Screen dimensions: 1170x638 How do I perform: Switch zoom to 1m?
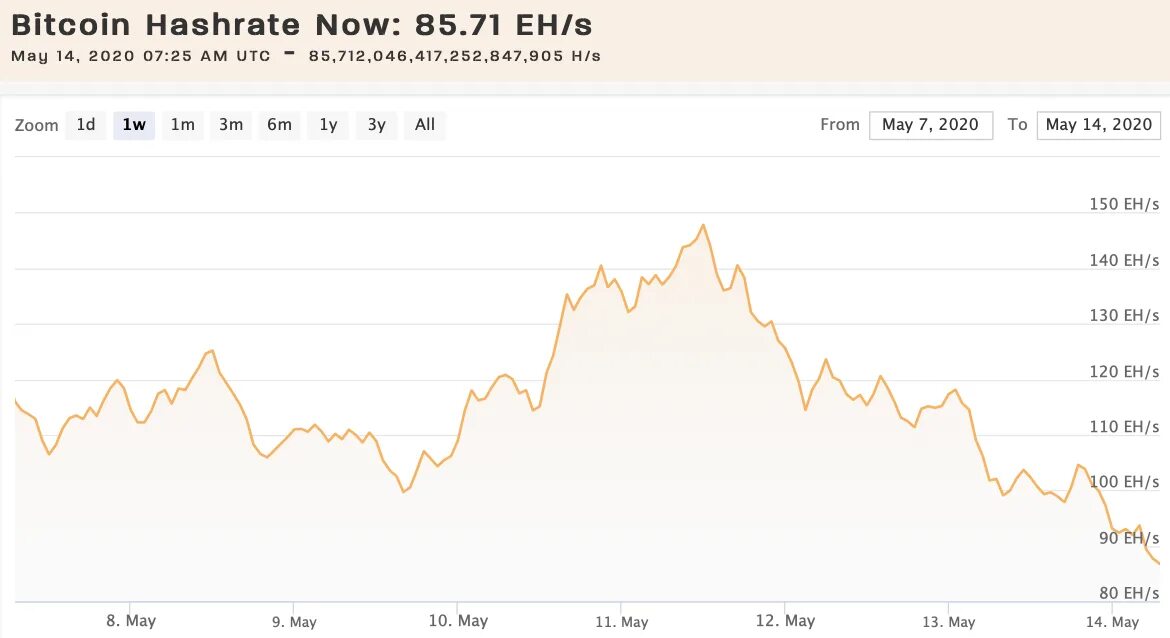point(183,125)
